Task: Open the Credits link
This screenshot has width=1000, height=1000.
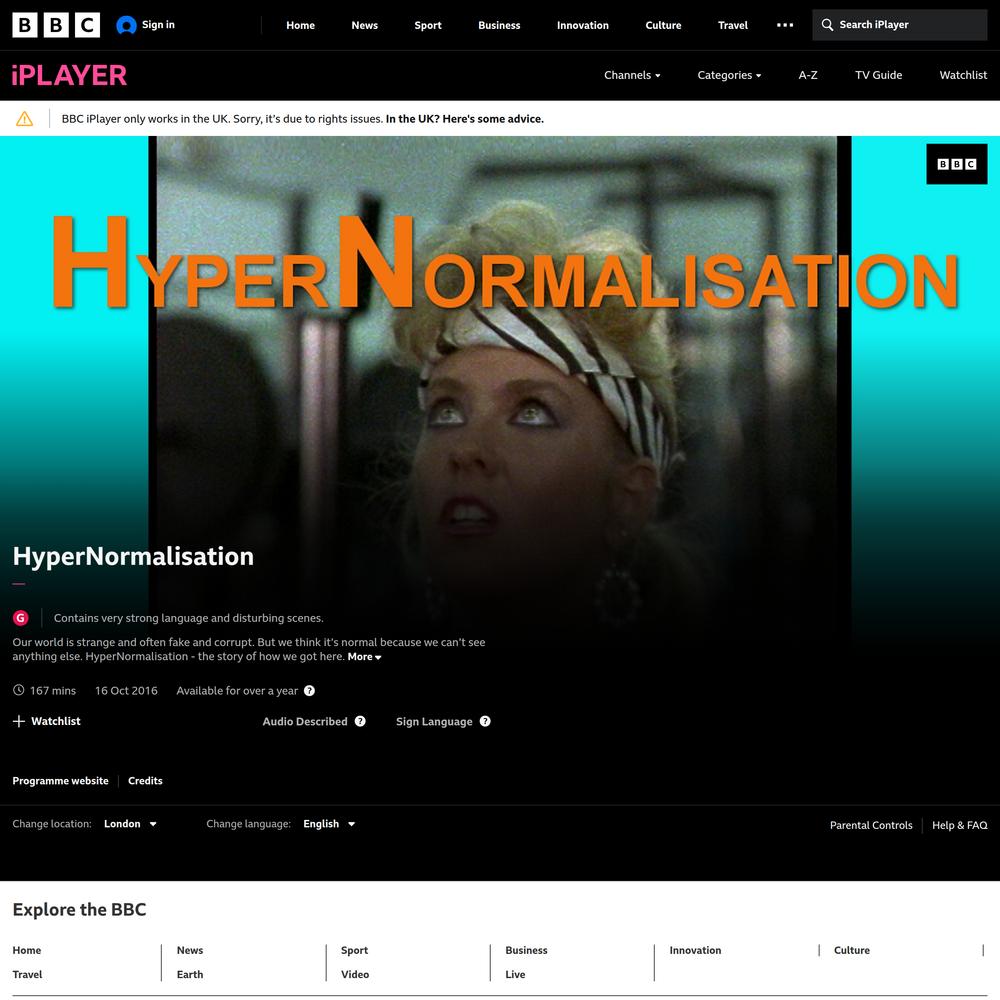Action: coord(145,781)
